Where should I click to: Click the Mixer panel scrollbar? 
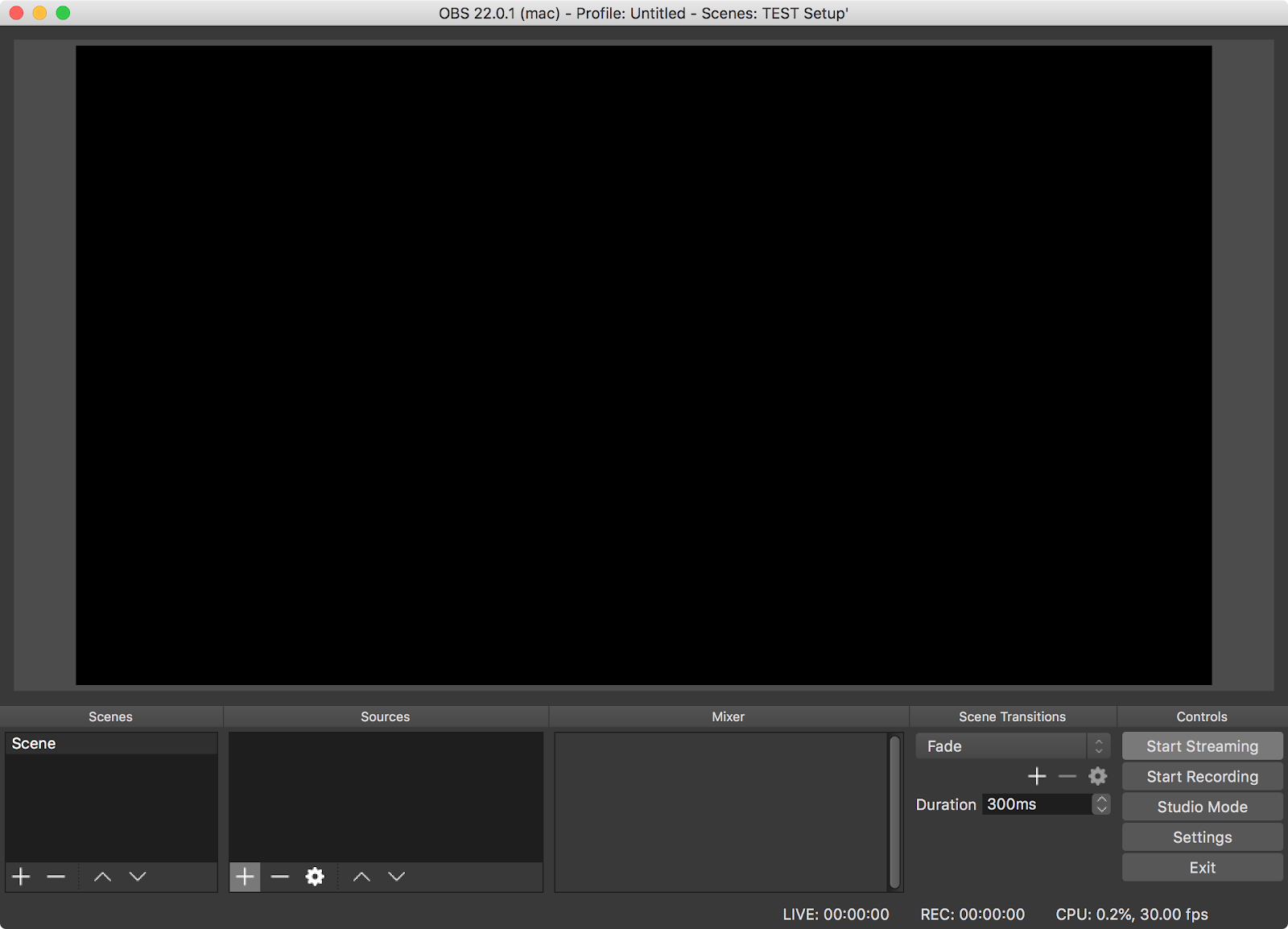coord(894,811)
